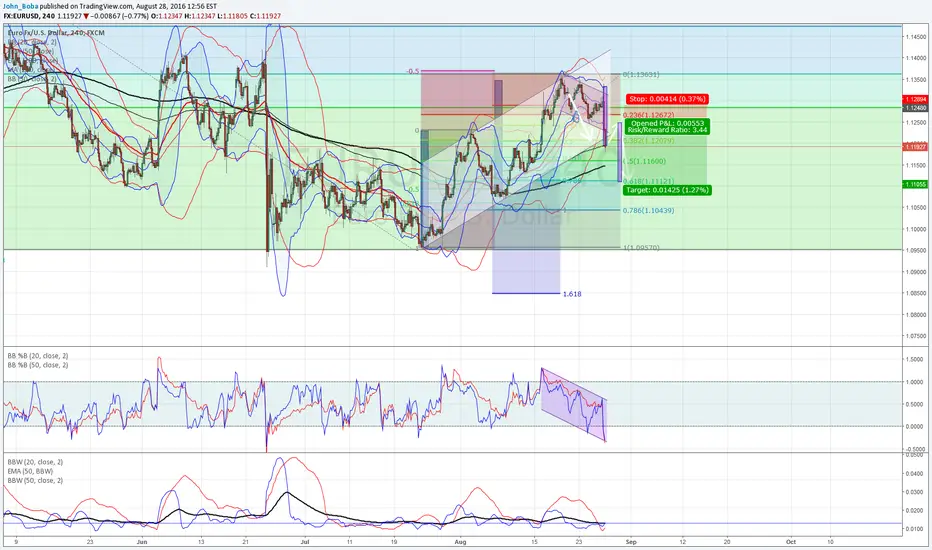Click the open value O:1.12347
Image resolution: width=932 pixels, height=550 pixels.
tap(166, 15)
